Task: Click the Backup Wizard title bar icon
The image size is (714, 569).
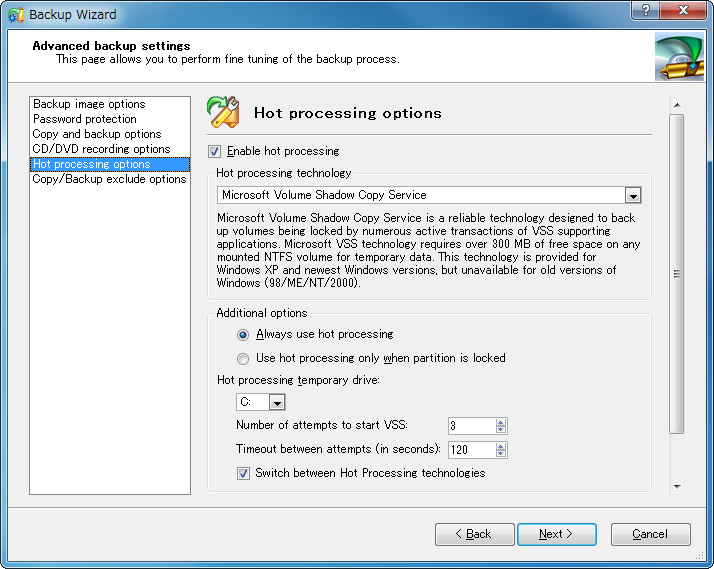Action: click(15, 14)
